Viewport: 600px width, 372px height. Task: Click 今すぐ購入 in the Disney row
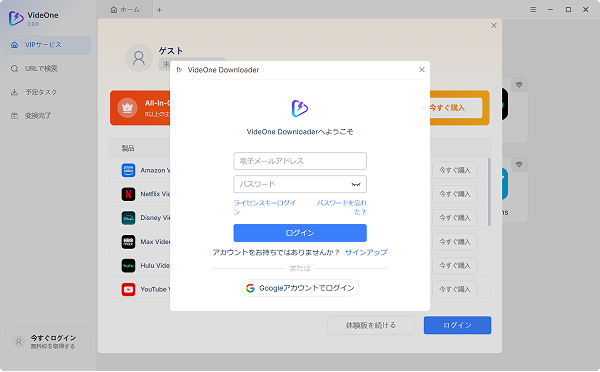(x=455, y=218)
